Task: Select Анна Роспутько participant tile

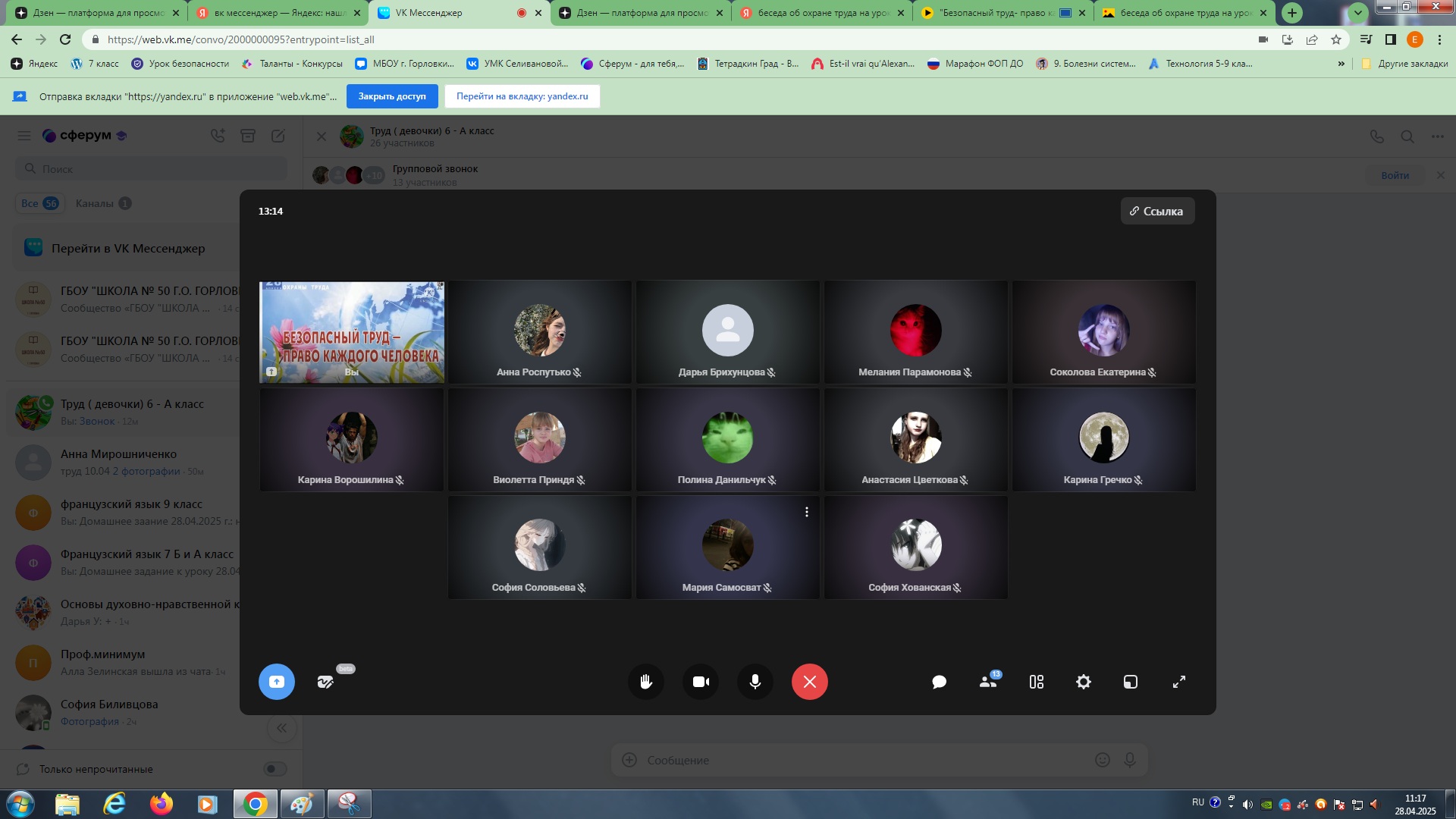Action: coord(539,332)
